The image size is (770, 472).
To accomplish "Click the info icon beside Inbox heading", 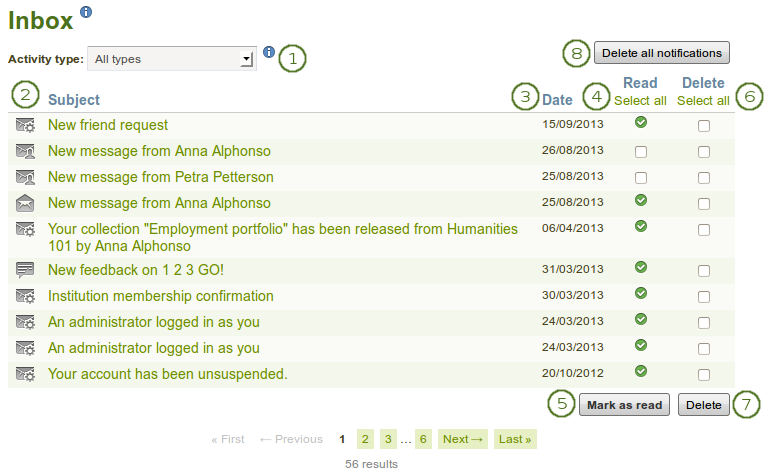I will [86, 12].
